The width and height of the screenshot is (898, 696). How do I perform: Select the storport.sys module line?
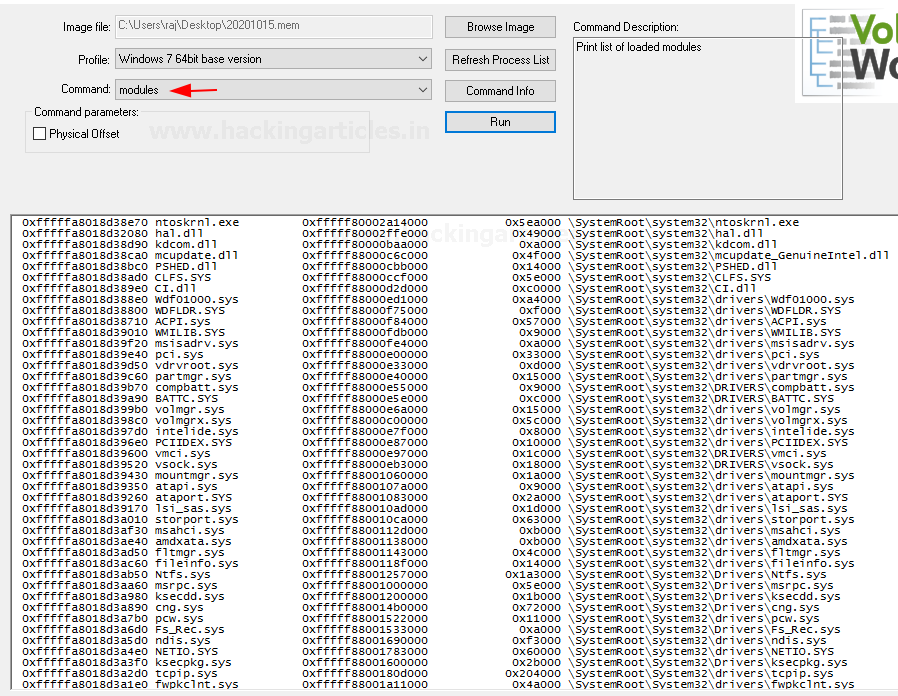(197, 520)
